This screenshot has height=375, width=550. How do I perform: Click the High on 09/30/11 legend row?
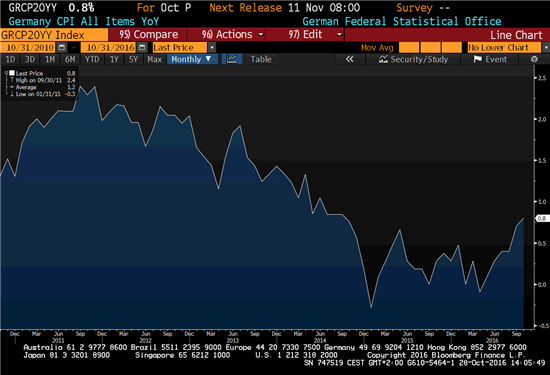tap(43, 80)
